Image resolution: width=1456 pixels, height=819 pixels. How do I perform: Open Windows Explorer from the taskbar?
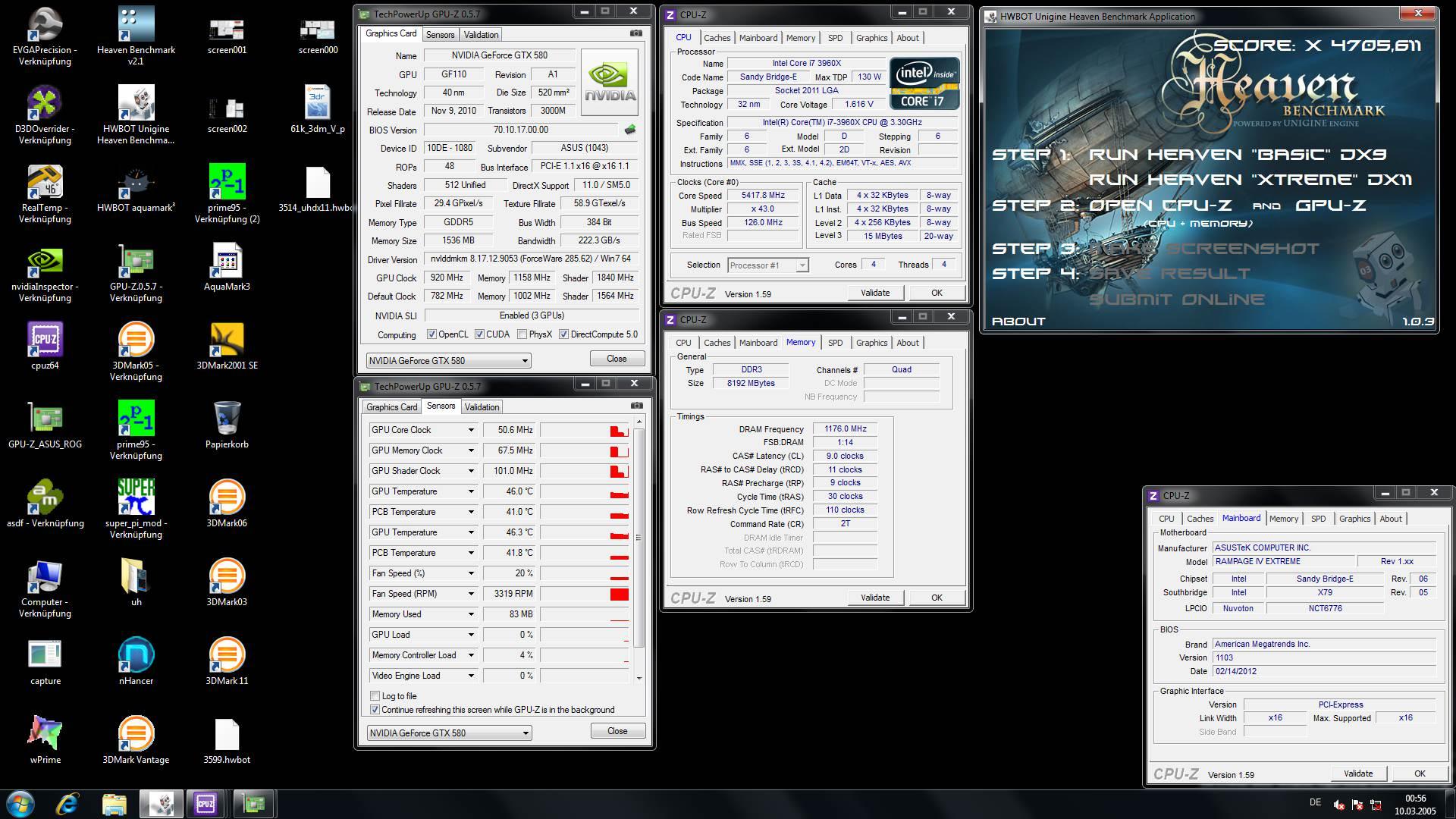[x=114, y=803]
